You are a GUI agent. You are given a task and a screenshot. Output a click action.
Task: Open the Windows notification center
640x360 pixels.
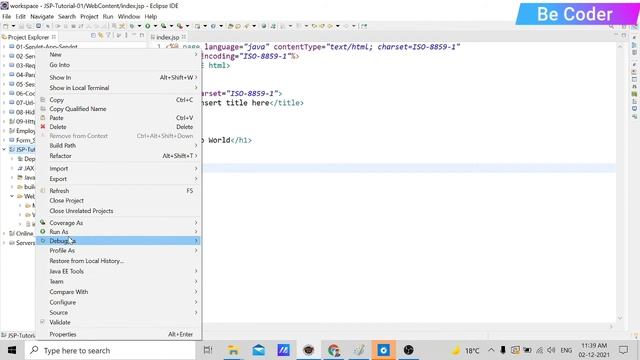click(623, 350)
